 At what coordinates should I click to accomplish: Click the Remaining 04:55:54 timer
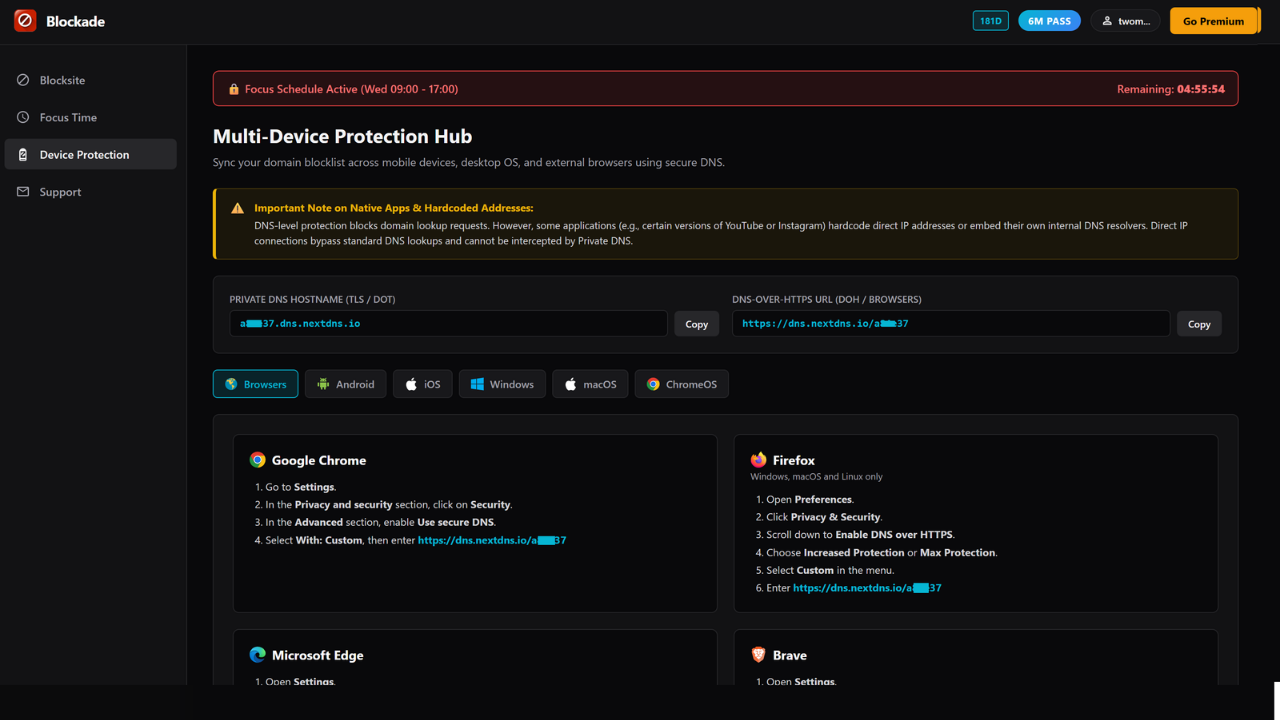tap(1171, 89)
